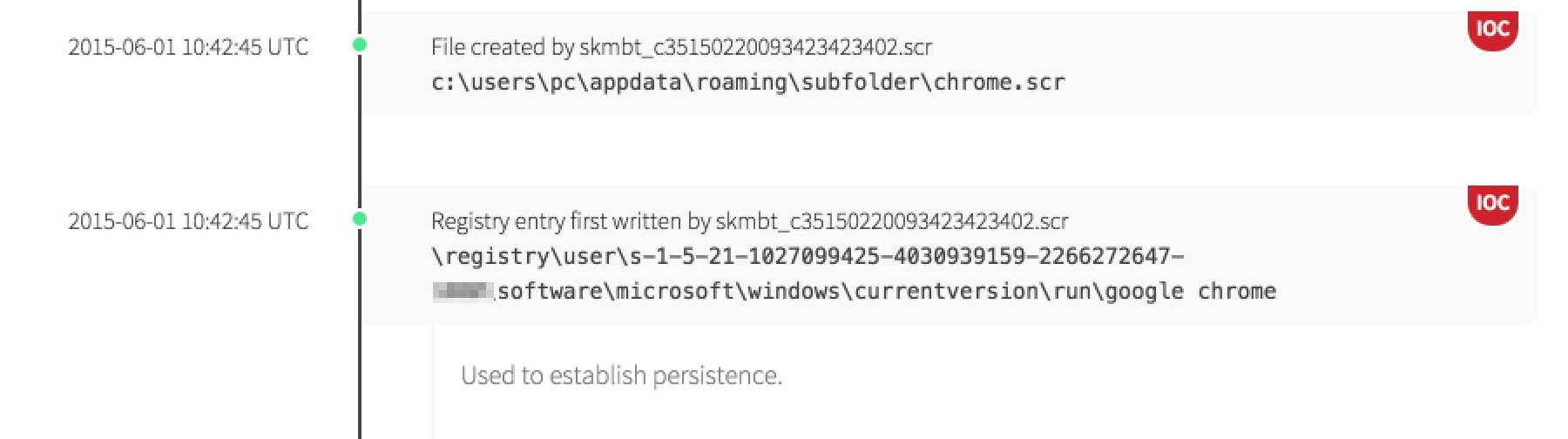Click the chrome.scr file path
1568x439 pixels.
point(747,83)
